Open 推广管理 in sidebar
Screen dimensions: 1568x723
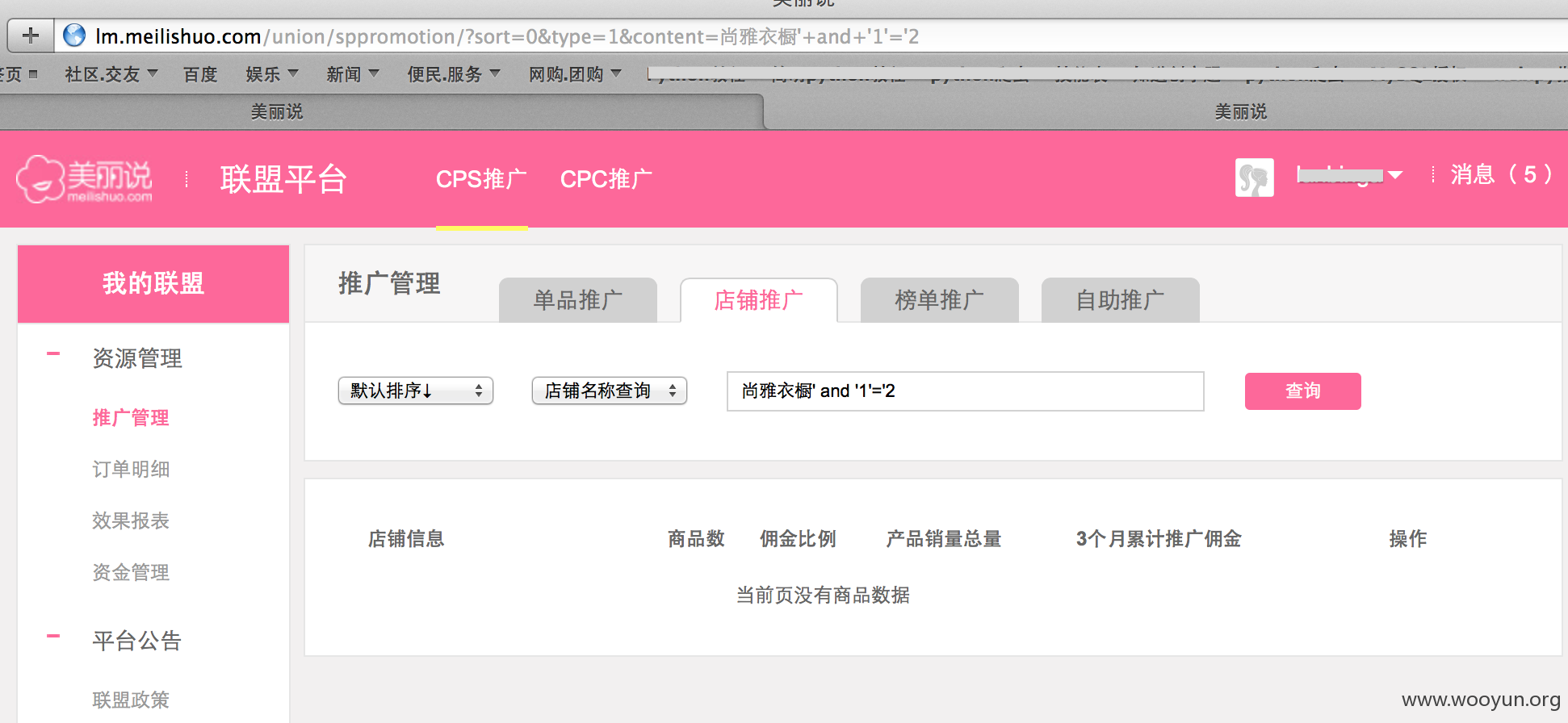point(131,418)
